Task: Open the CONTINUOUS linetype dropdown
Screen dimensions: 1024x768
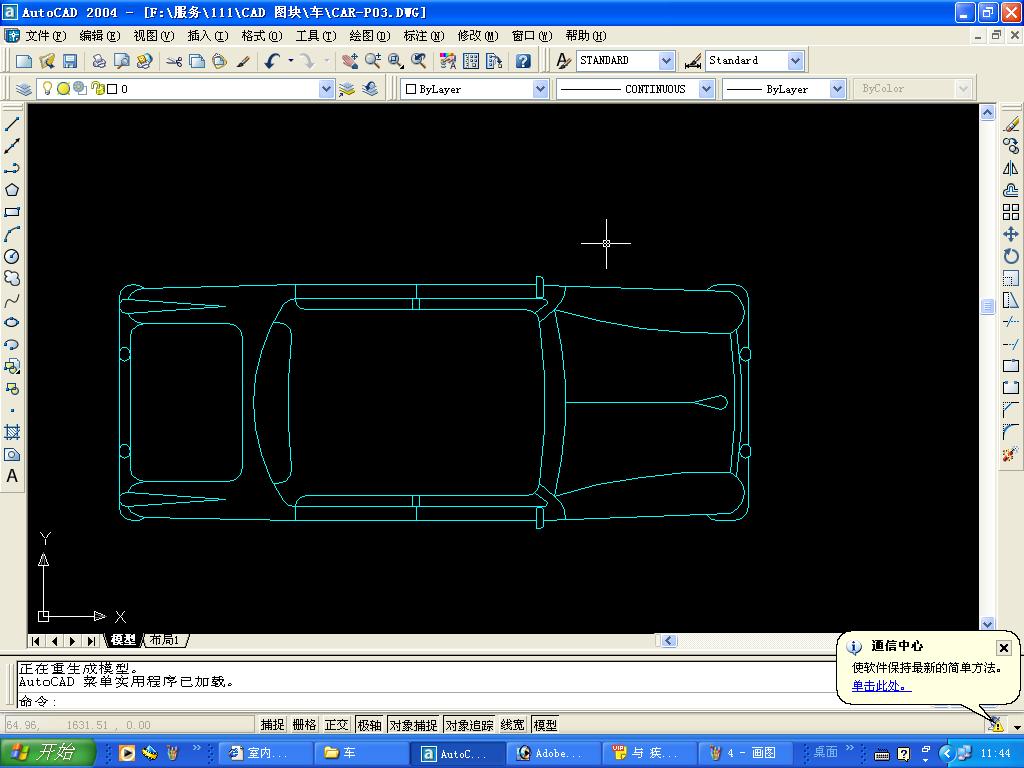Action: pos(706,89)
